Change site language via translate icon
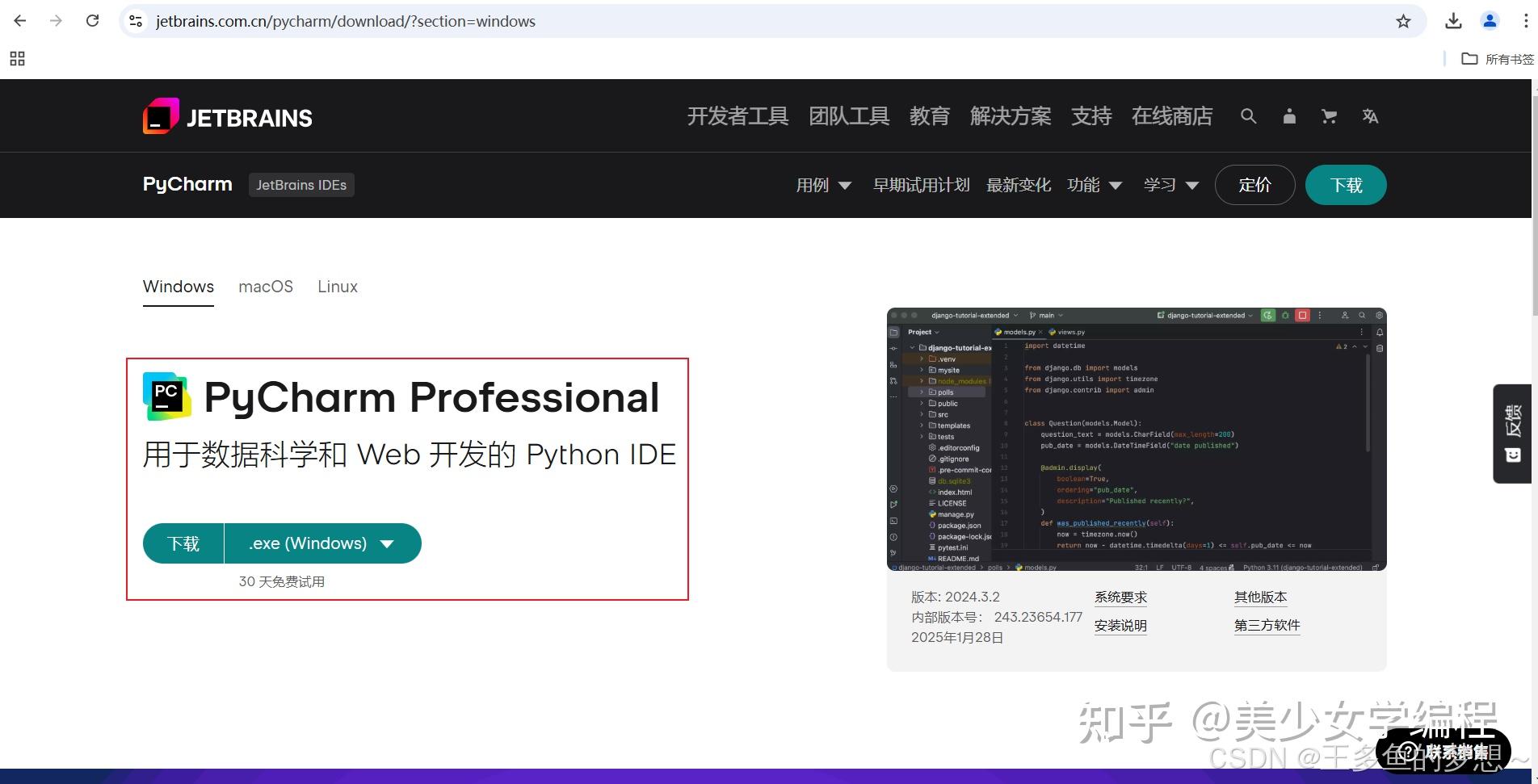The width and height of the screenshot is (1538, 784). [x=1370, y=116]
